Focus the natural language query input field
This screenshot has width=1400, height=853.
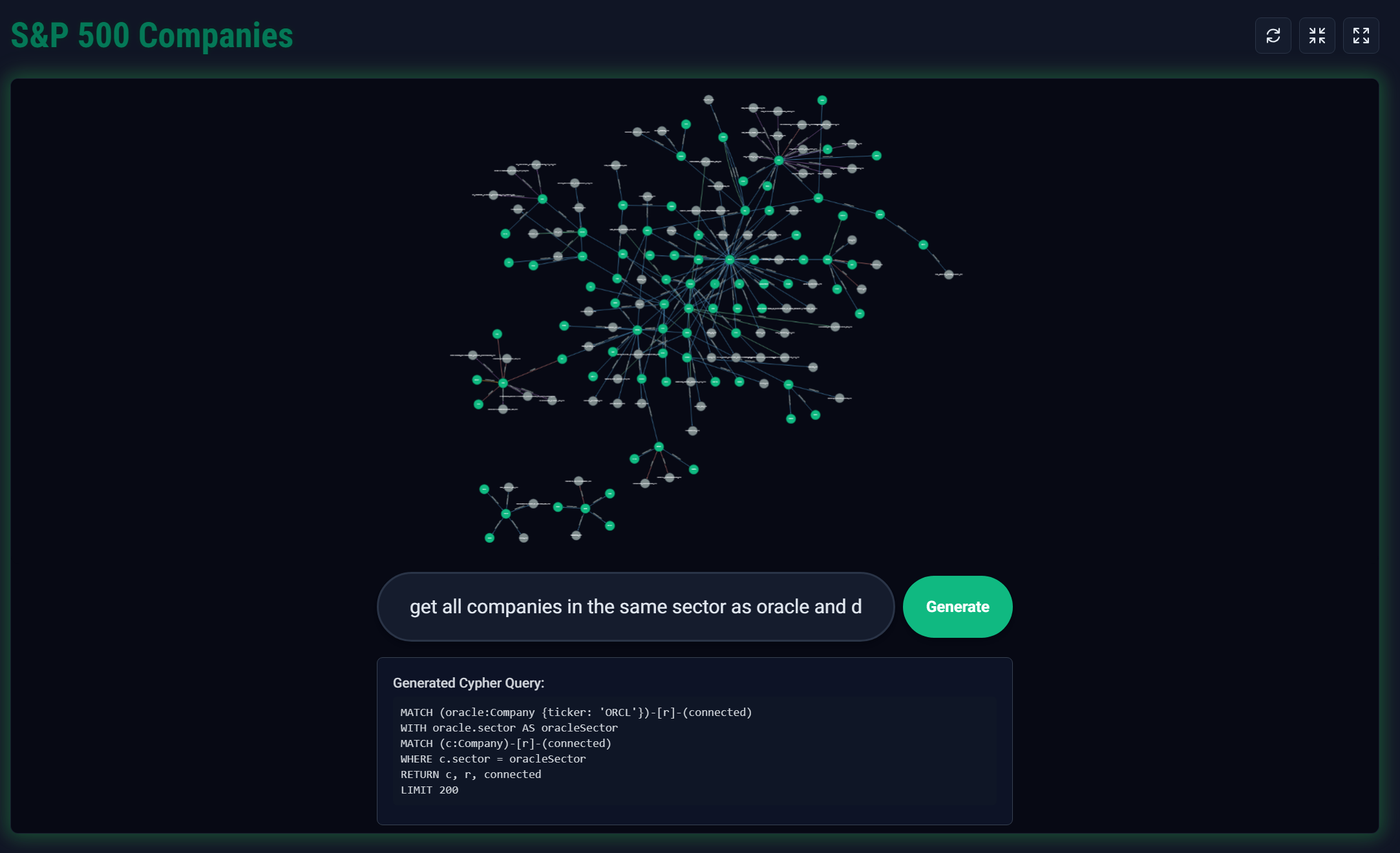click(x=635, y=606)
